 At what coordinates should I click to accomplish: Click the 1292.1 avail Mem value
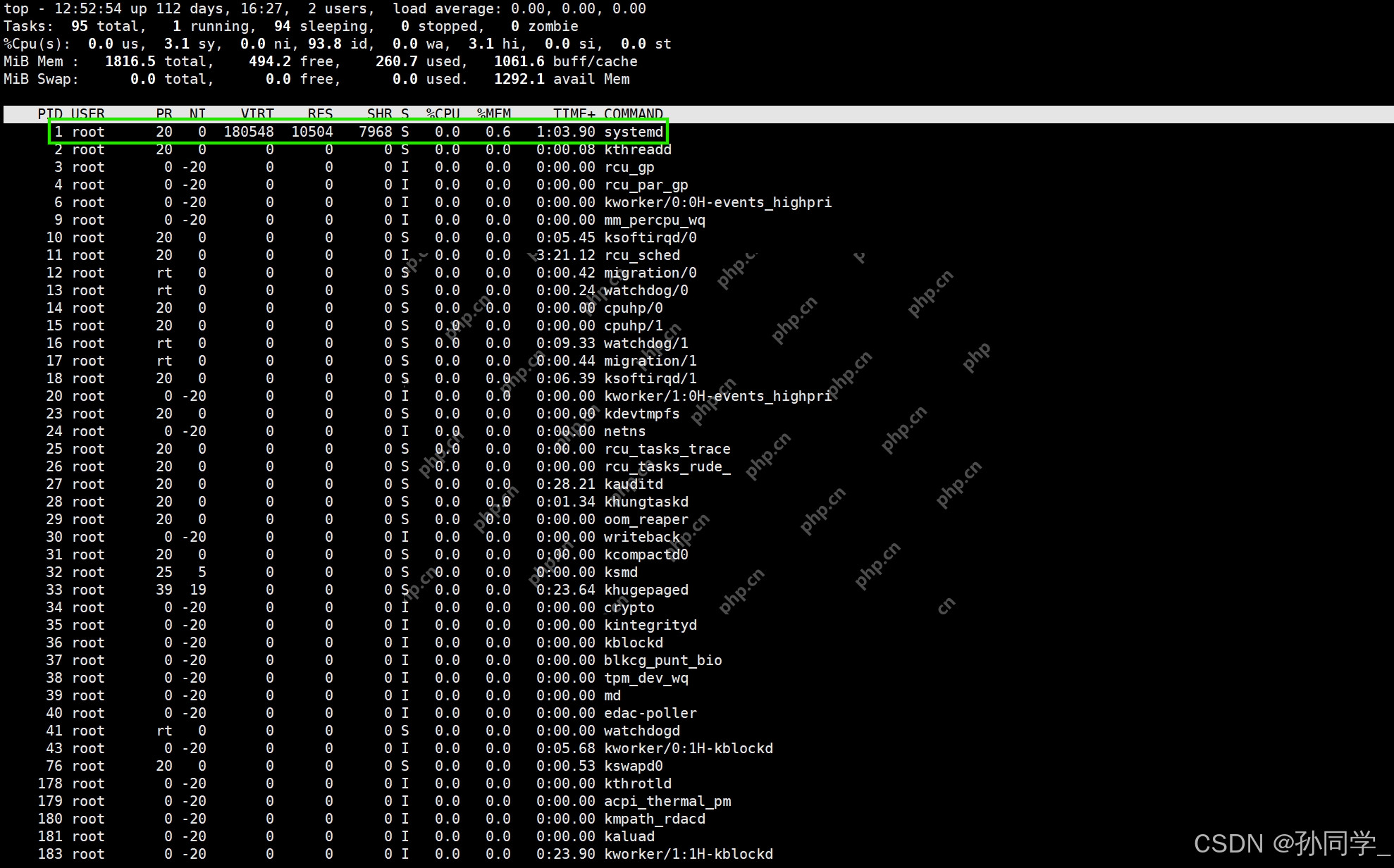click(519, 79)
